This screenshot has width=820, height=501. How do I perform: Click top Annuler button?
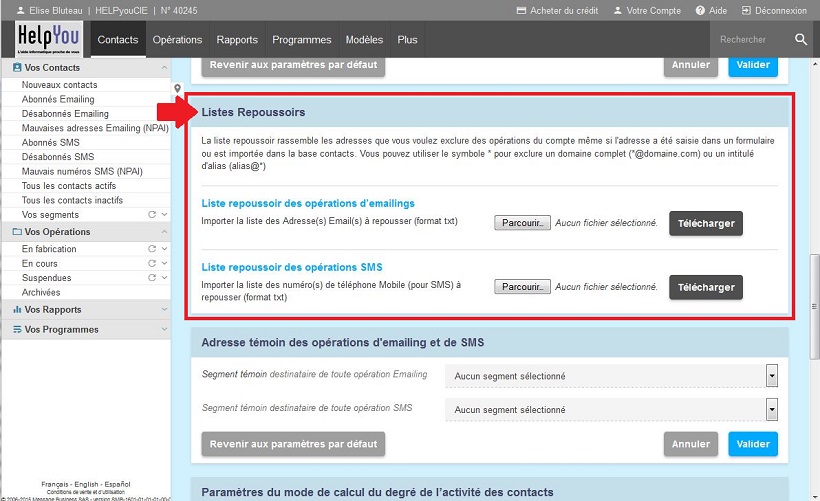[691, 65]
